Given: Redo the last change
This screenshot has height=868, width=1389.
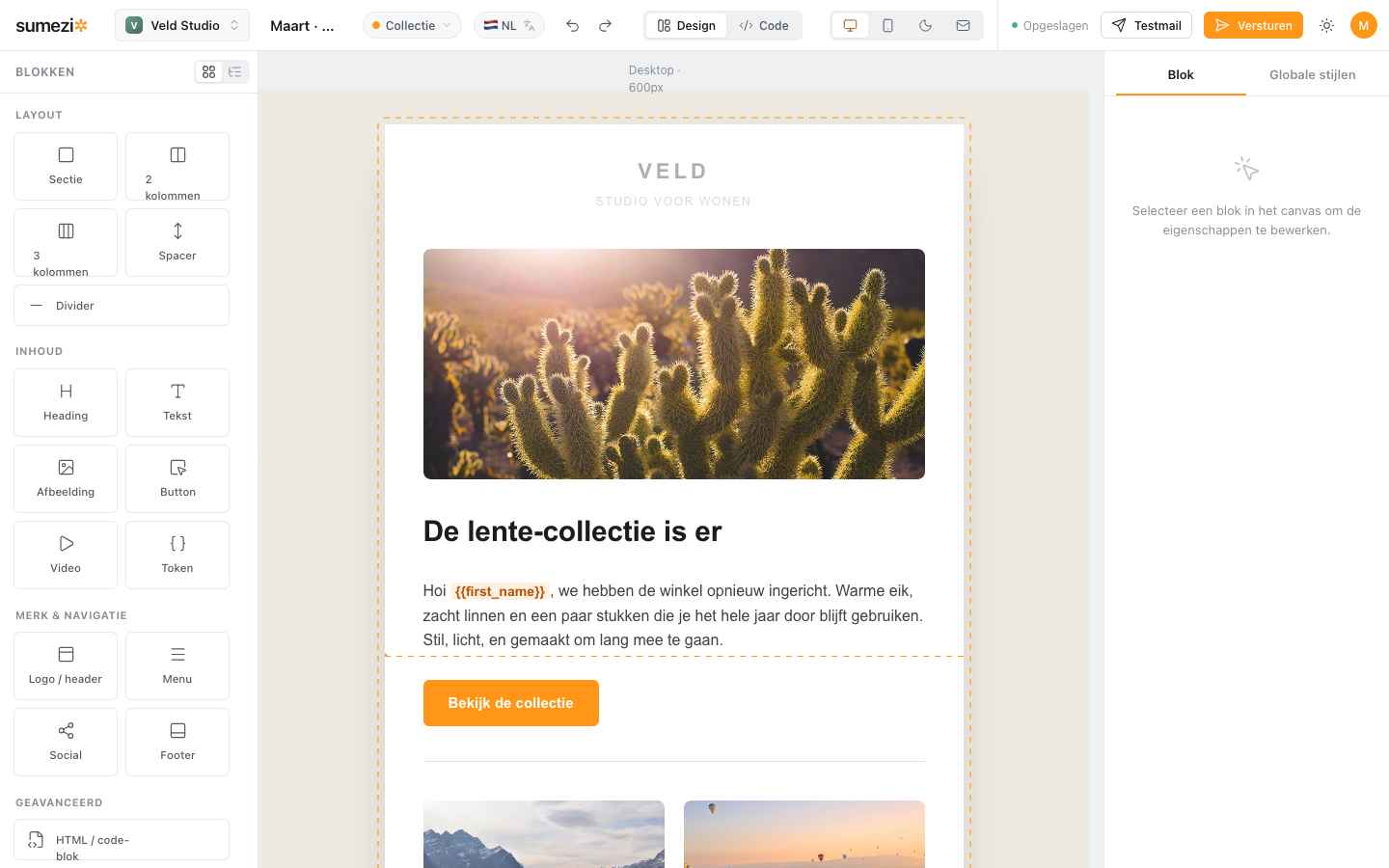Looking at the screenshot, I should point(605,26).
